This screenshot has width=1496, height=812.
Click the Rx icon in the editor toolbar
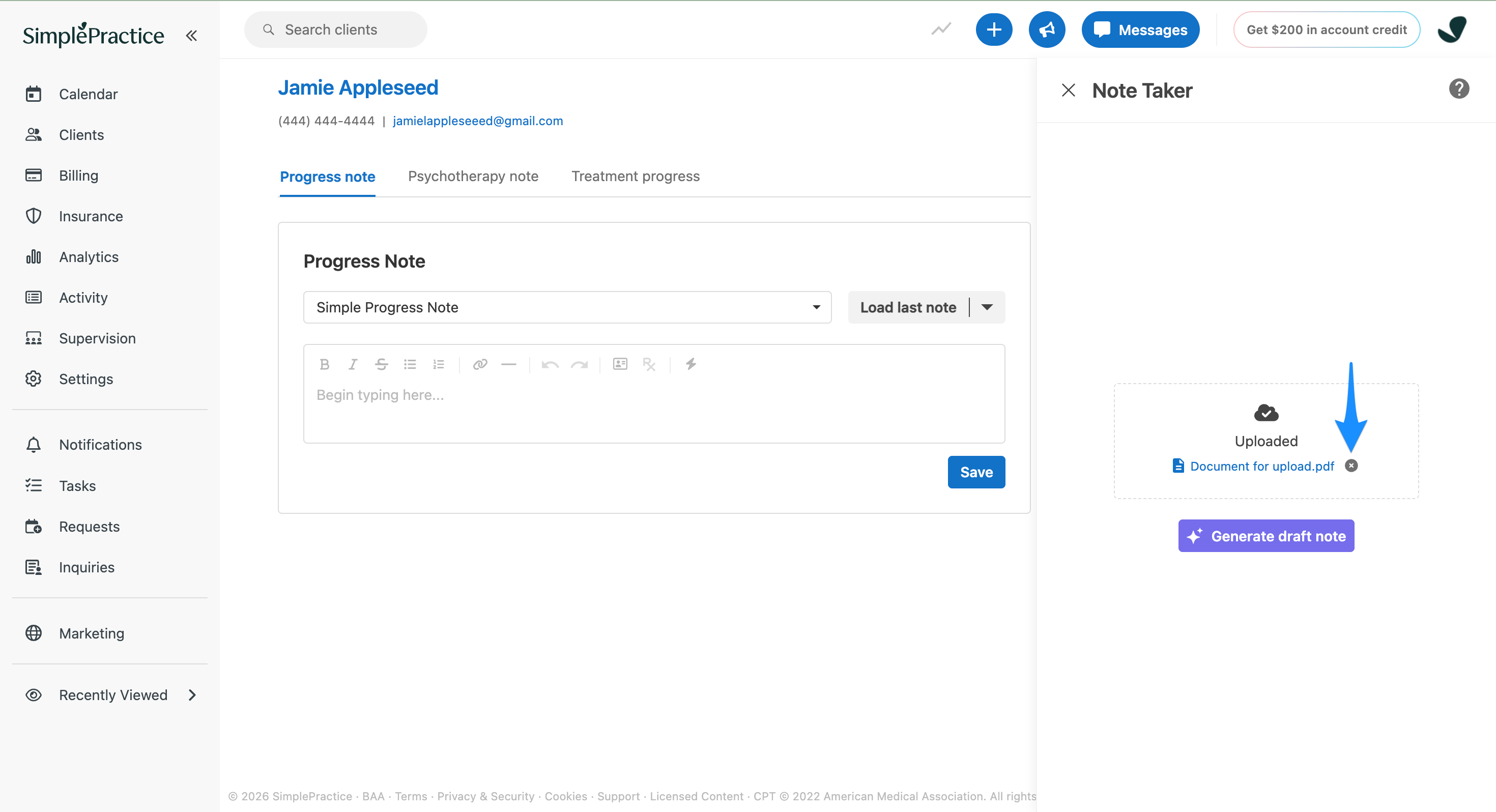[649, 364]
